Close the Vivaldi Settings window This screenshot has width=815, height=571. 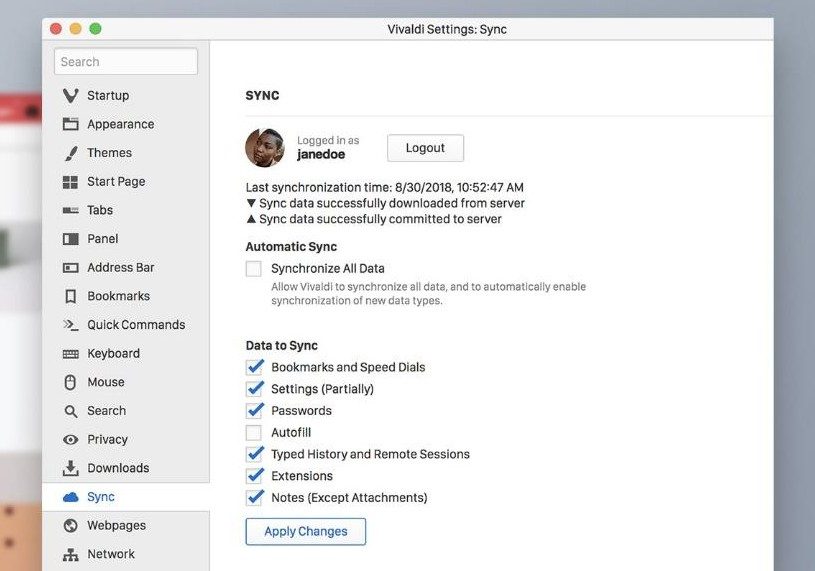pos(56,29)
